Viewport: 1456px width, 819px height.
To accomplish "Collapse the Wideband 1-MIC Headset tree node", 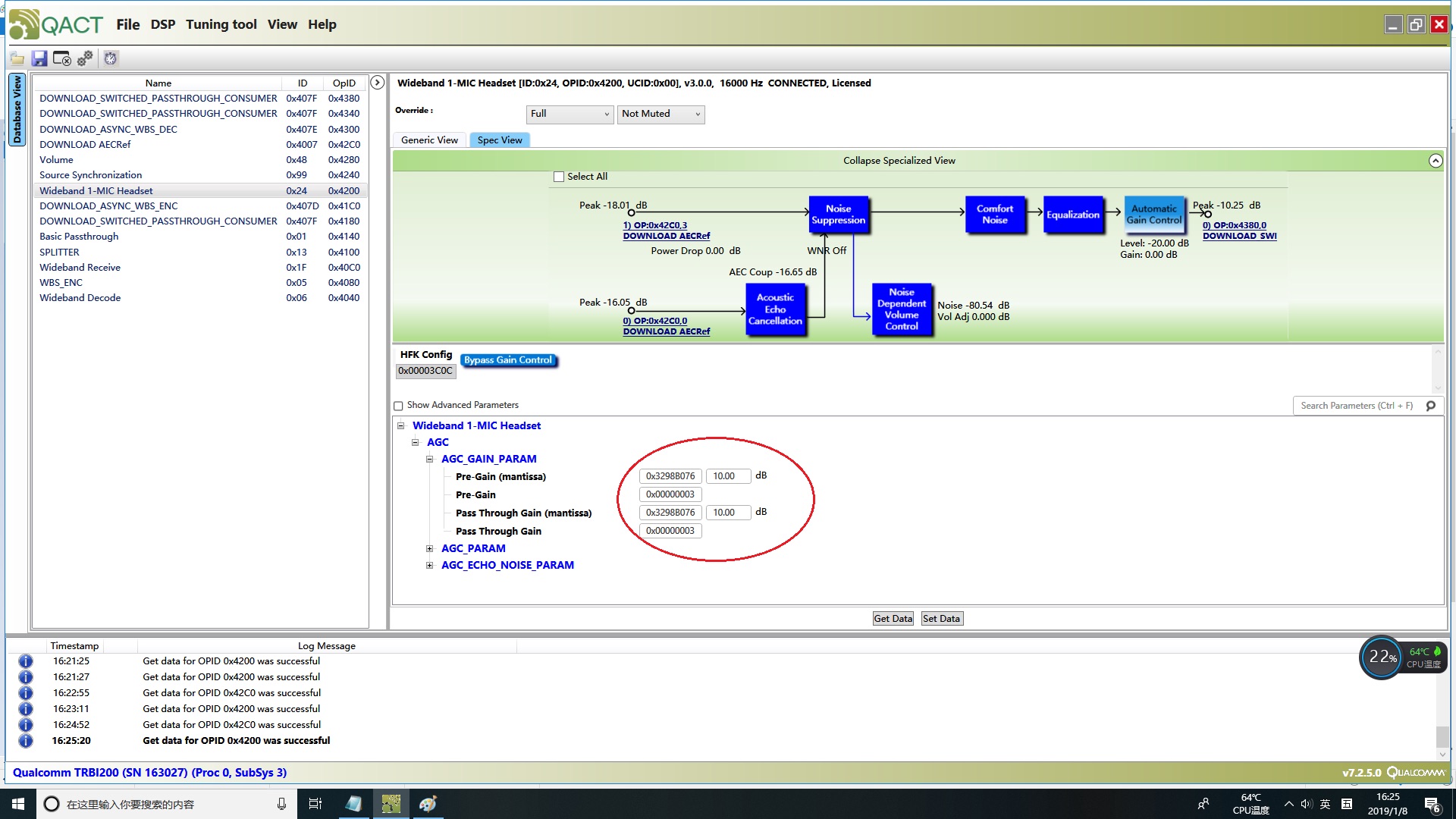I will tap(401, 426).
